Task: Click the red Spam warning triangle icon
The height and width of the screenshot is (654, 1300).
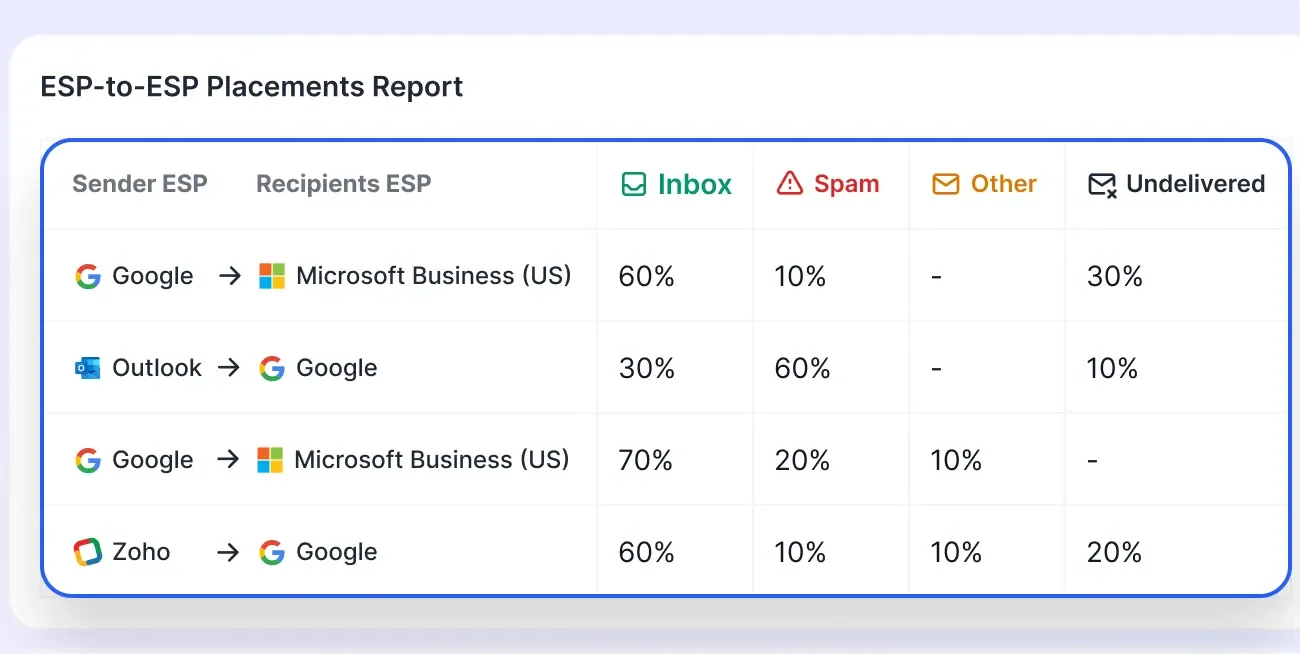Action: [x=789, y=183]
